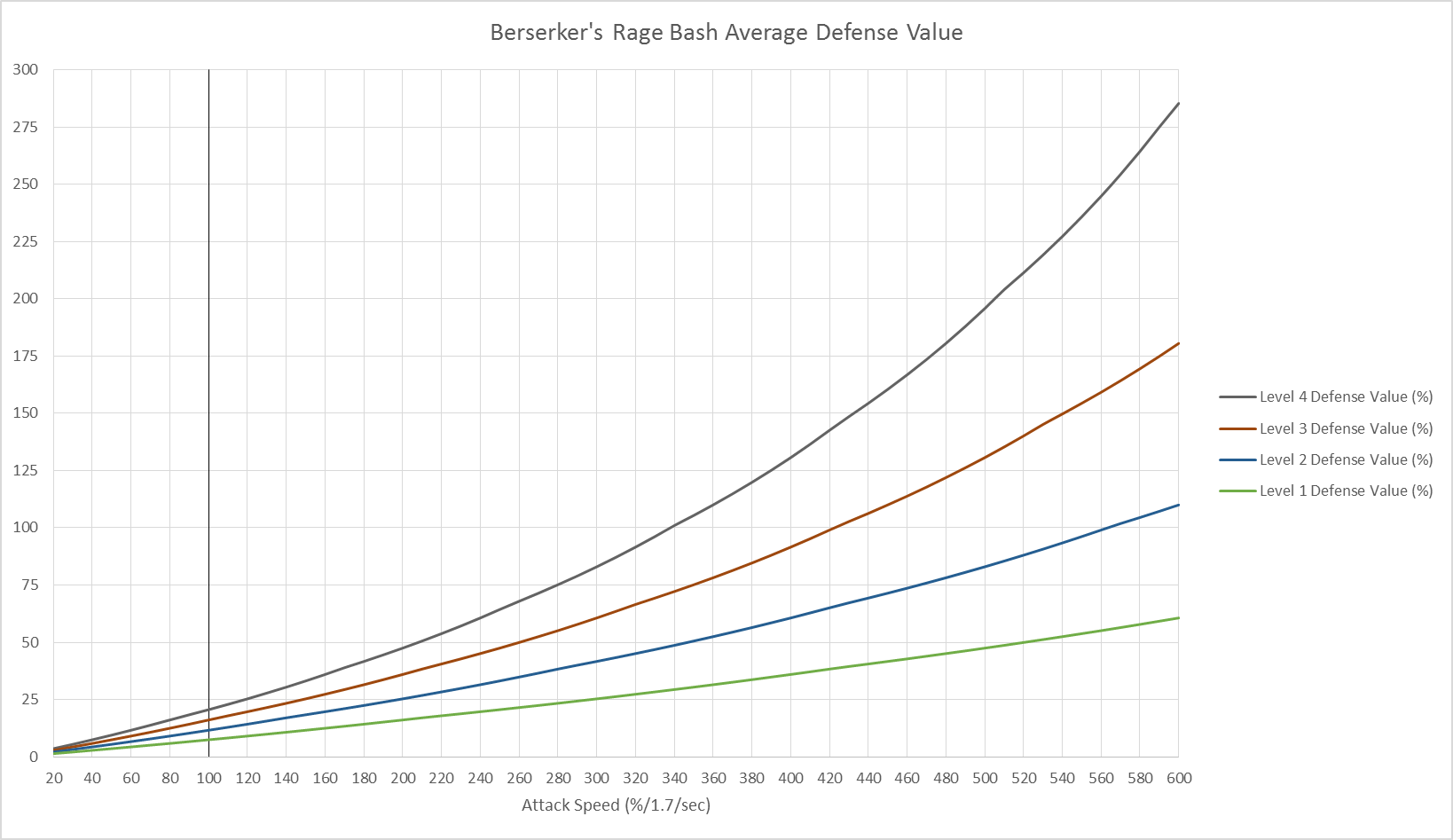Click the x-axis label 20

(54, 778)
